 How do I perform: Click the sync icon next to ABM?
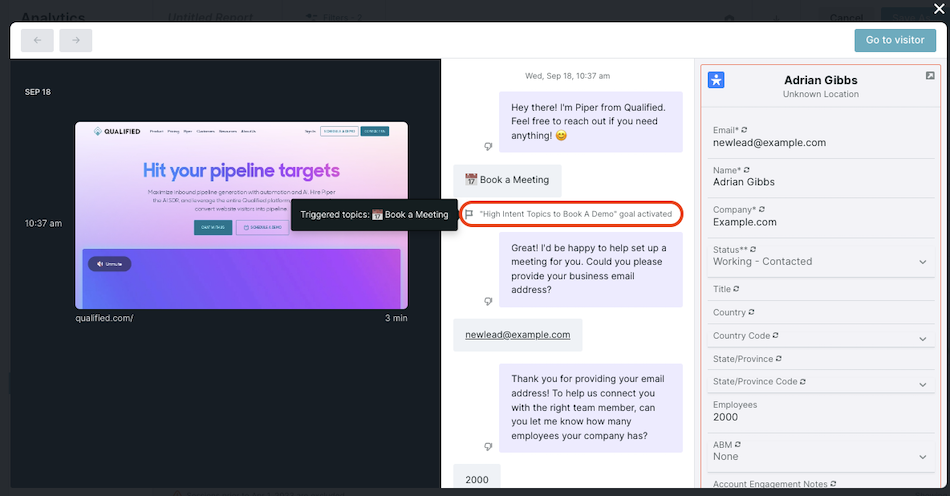pos(738,445)
